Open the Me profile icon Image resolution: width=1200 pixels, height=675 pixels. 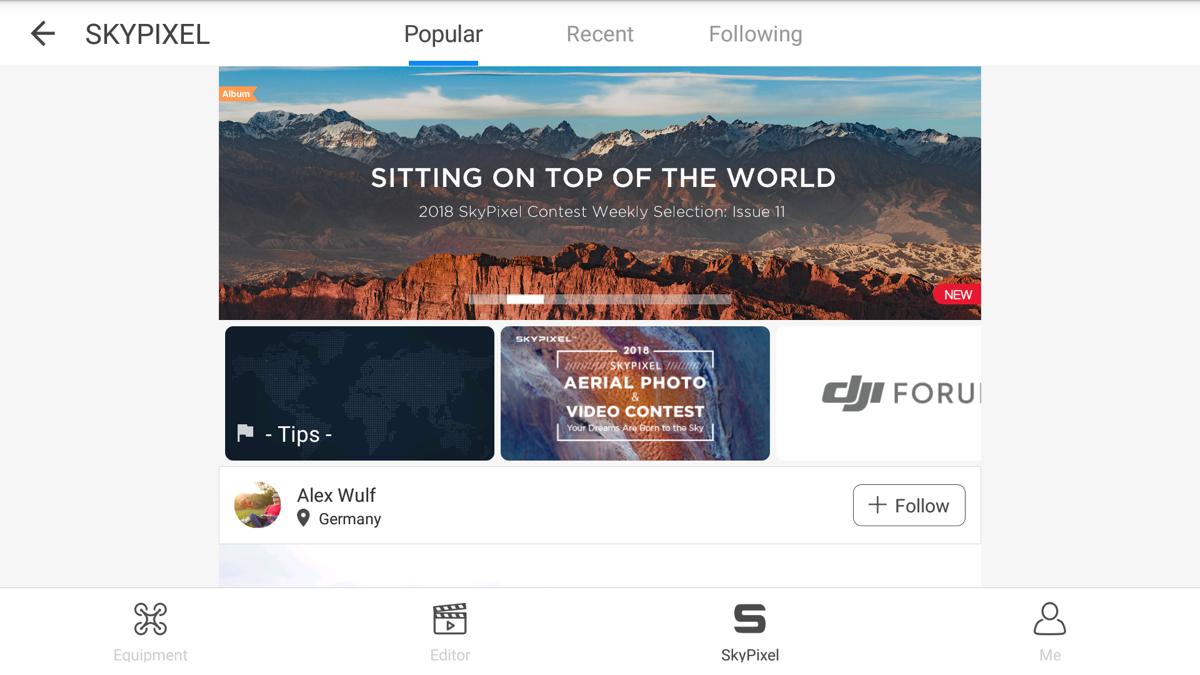1049,619
